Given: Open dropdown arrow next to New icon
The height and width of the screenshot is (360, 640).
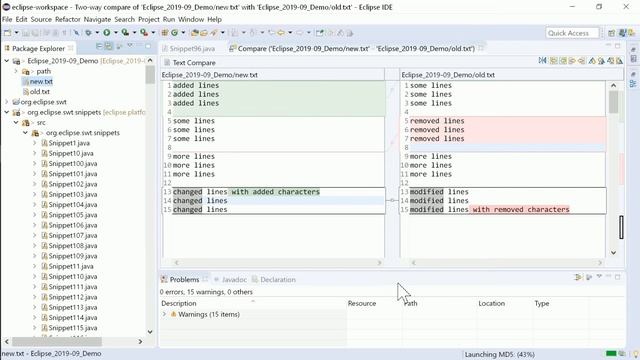Looking at the screenshot, I should tap(16, 33).
